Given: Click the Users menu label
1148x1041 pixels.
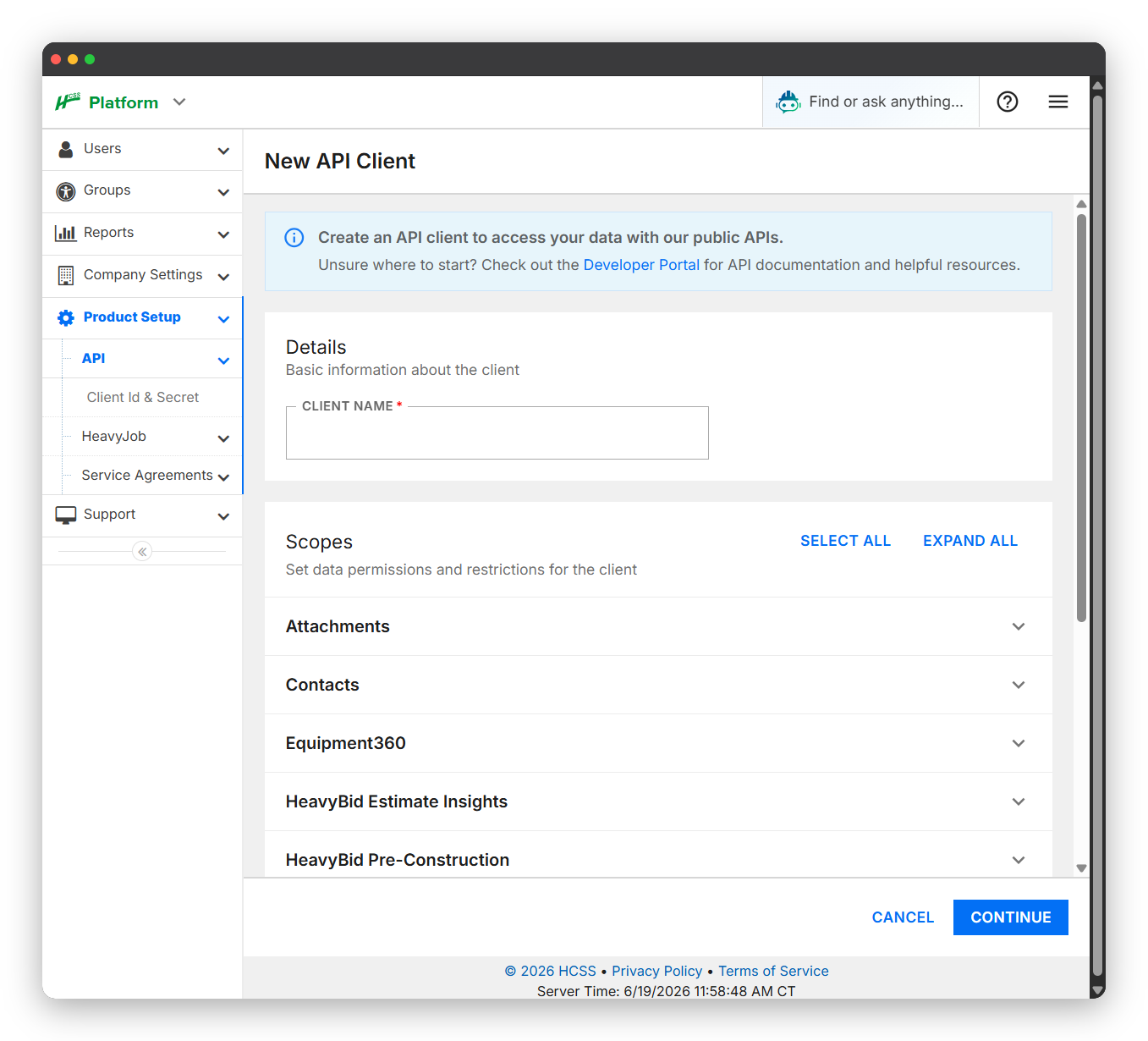Looking at the screenshot, I should pos(102,149).
